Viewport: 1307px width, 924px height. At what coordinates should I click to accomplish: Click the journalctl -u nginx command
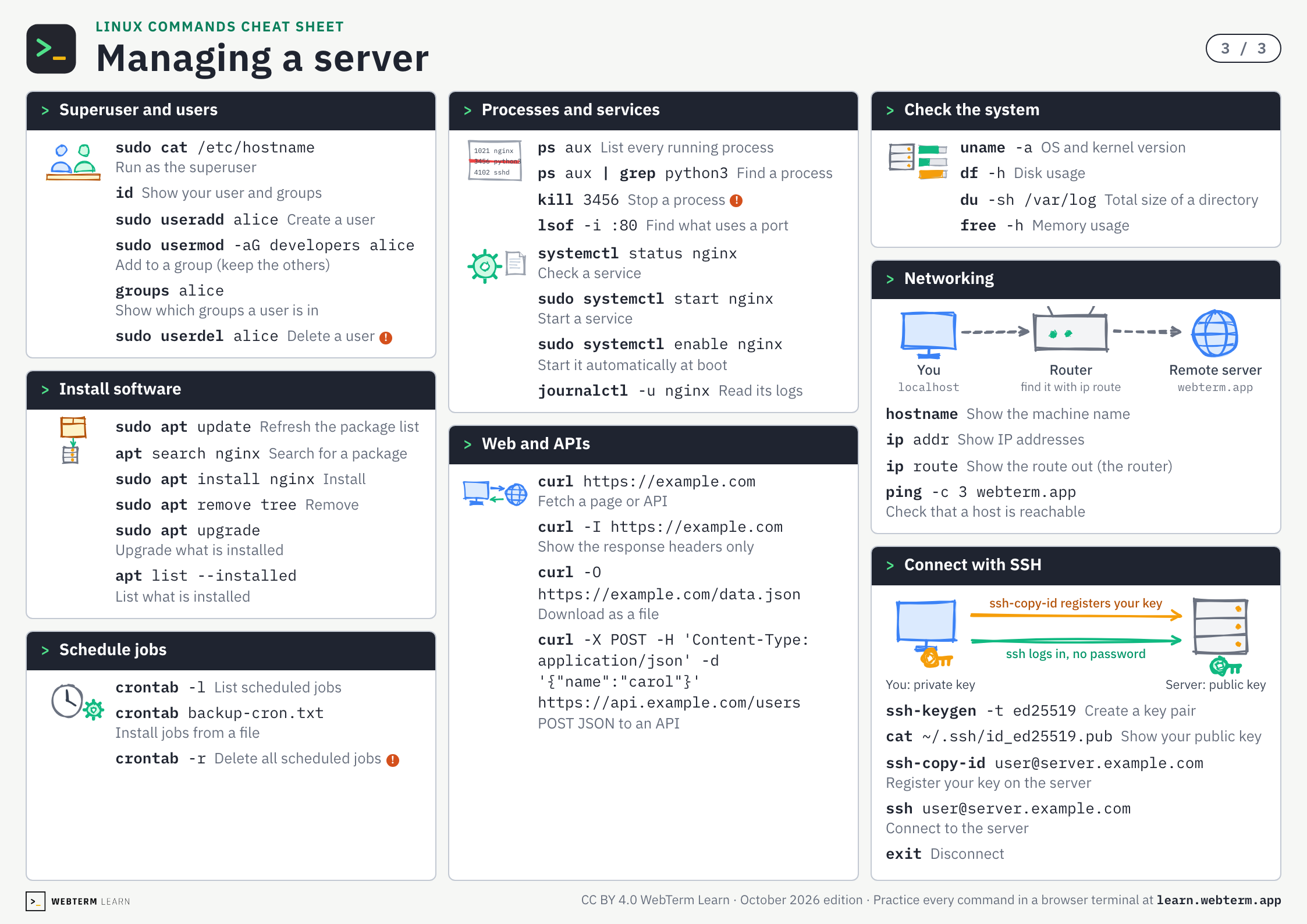624,391
